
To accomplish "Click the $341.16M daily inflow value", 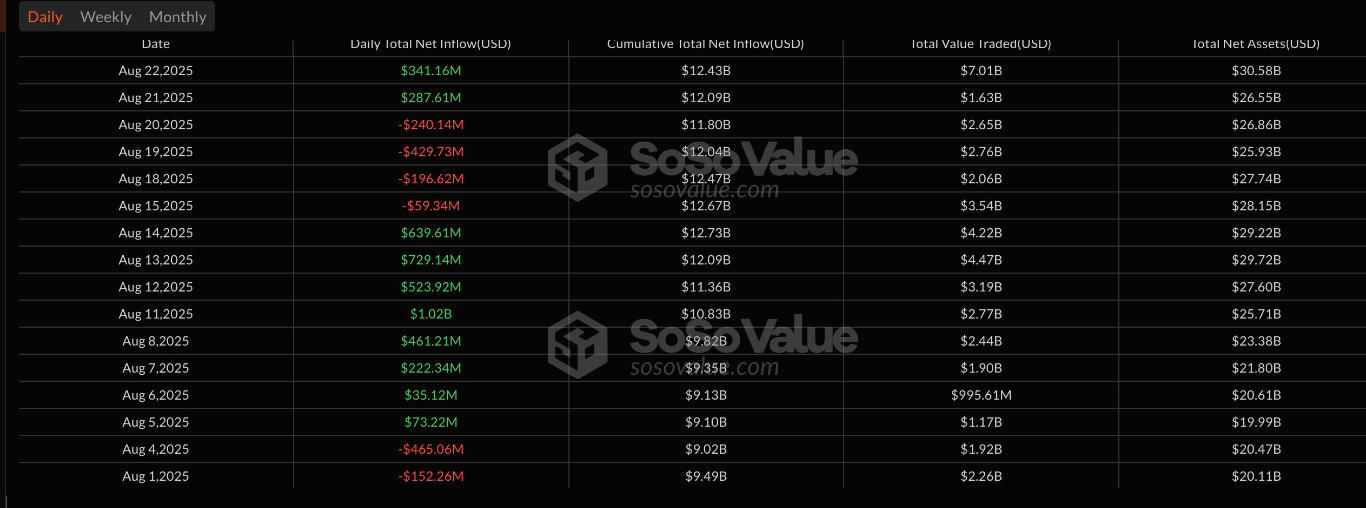I will (x=431, y=71).
